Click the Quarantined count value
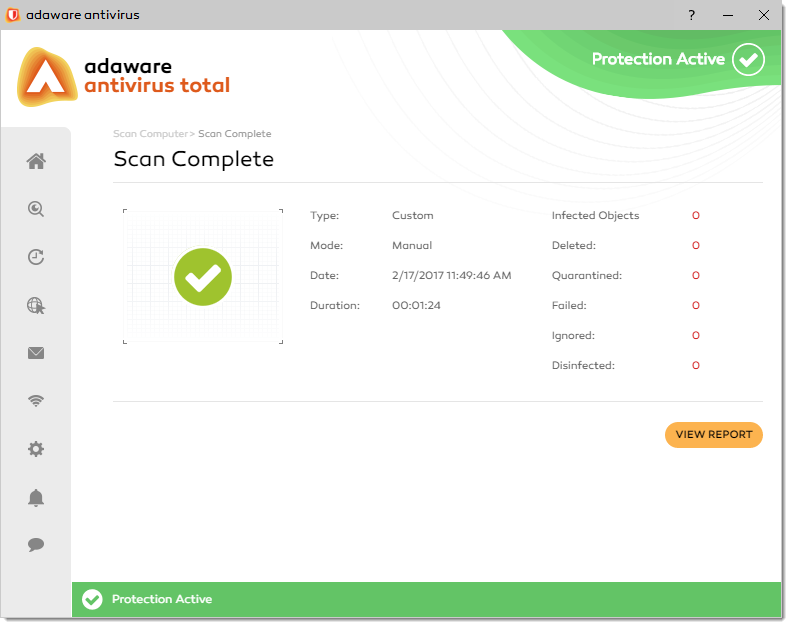The width and height of the screenshot is (790, 626). (695, 275)
